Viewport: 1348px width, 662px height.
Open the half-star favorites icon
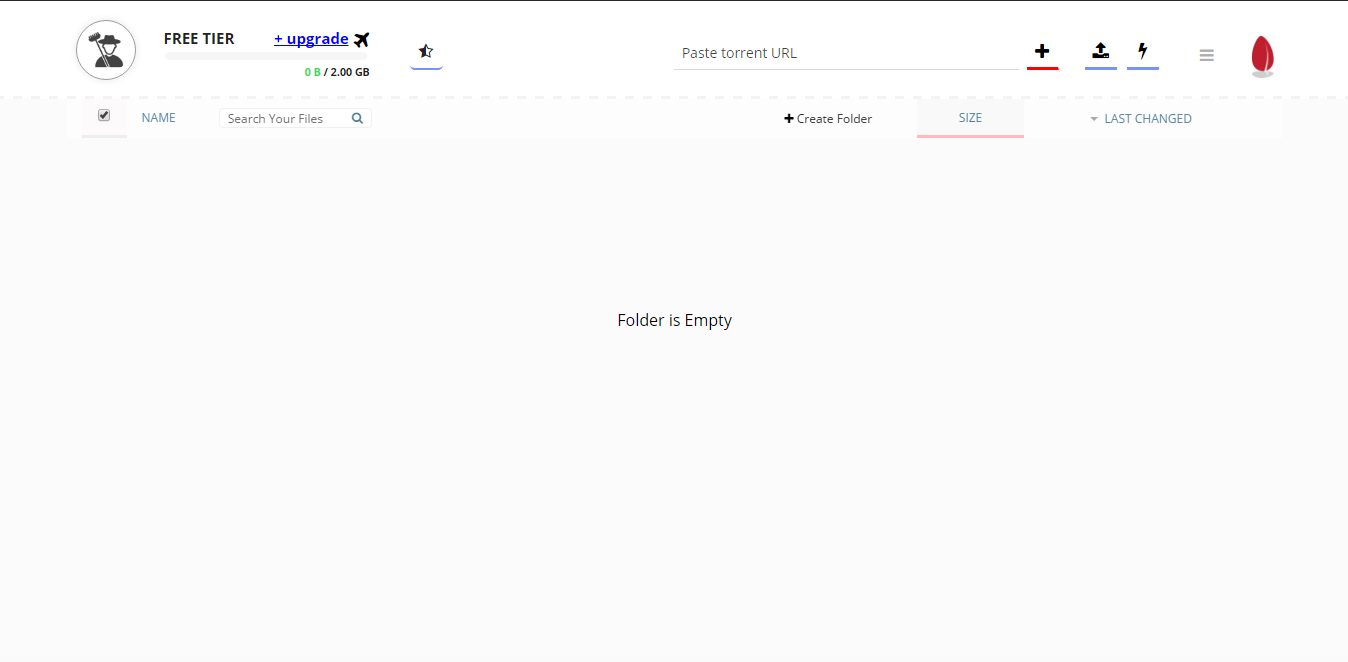[426, 51]
